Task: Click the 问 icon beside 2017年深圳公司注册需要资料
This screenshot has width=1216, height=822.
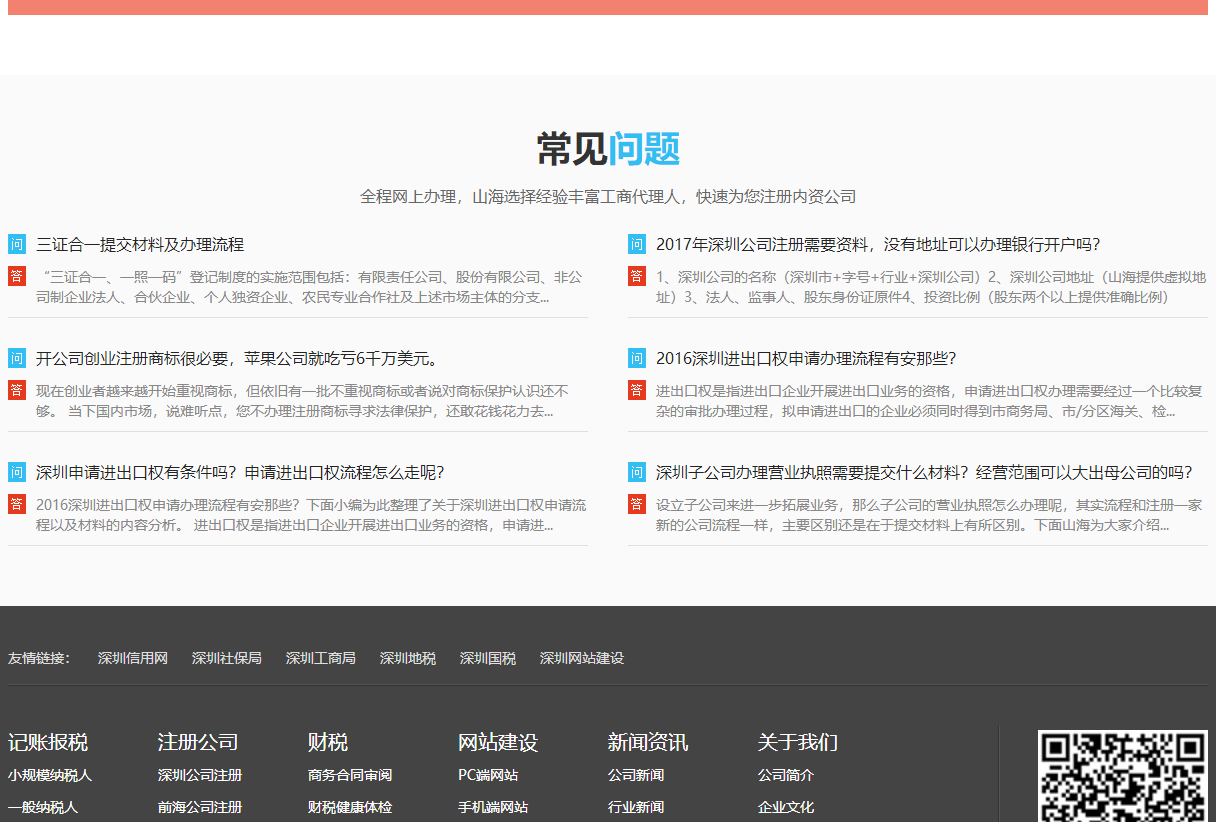Action: coord(637,244)
